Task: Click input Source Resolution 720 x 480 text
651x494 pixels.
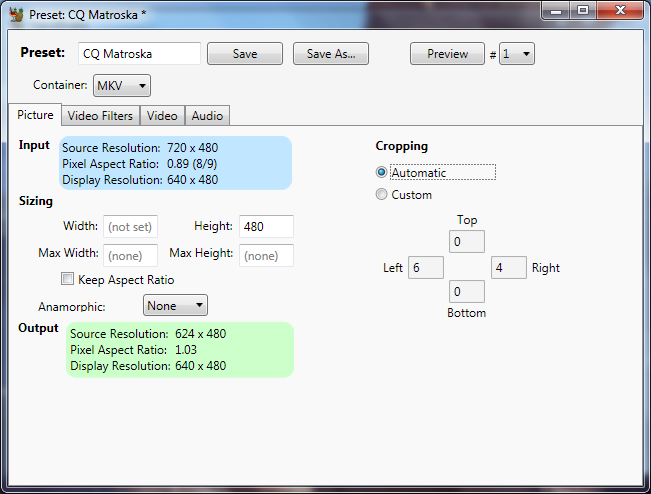Action: tap(140, 148)
